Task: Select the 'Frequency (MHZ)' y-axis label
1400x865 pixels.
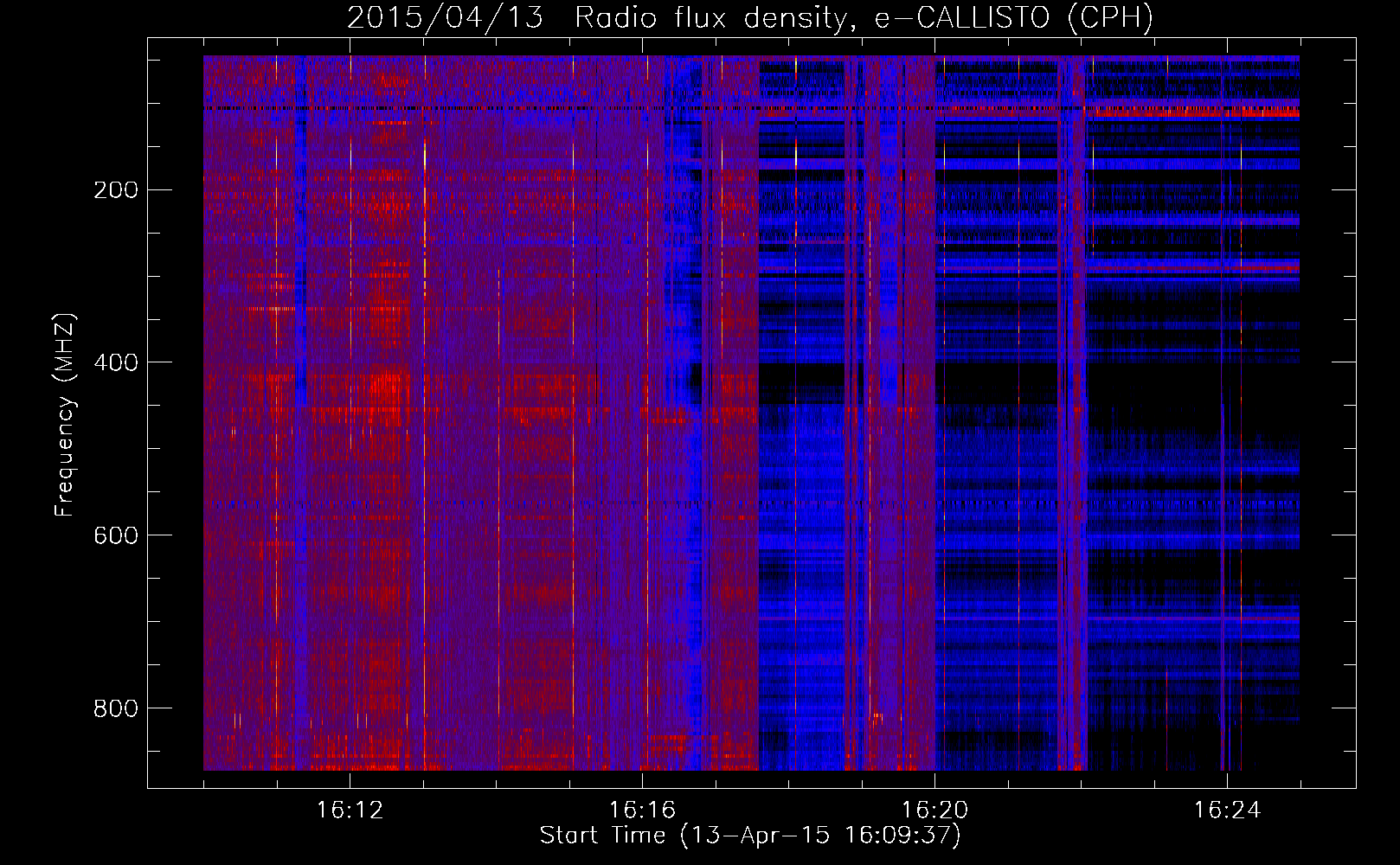Action: [65, 415]
